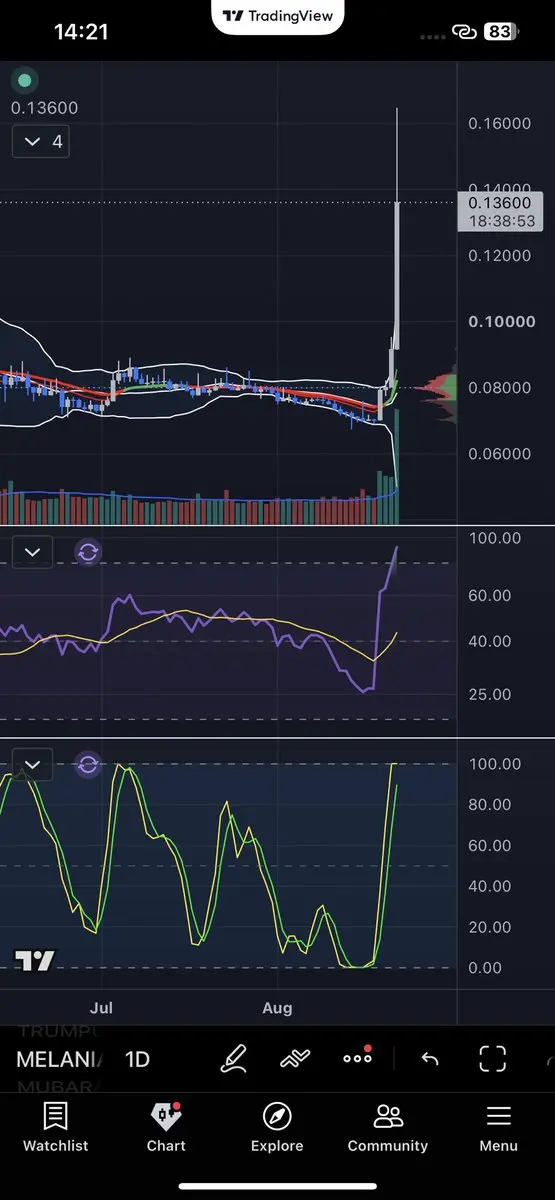Tap the stochastic 80.00 scale label
The height and width of the screenshot is (1200, 555).
(490, 805)
